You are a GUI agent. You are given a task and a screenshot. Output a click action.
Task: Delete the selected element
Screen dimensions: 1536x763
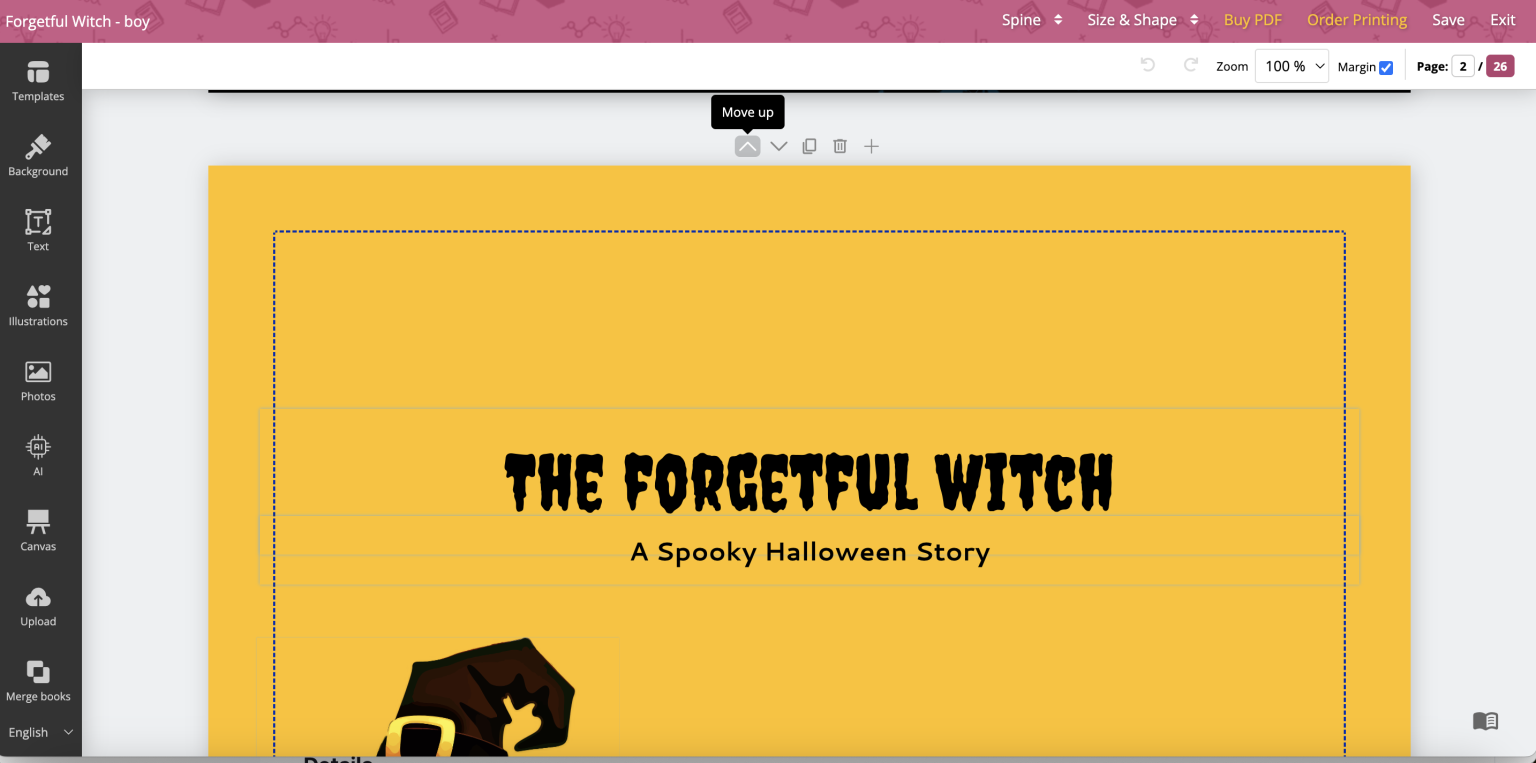[x=839, y=145]
